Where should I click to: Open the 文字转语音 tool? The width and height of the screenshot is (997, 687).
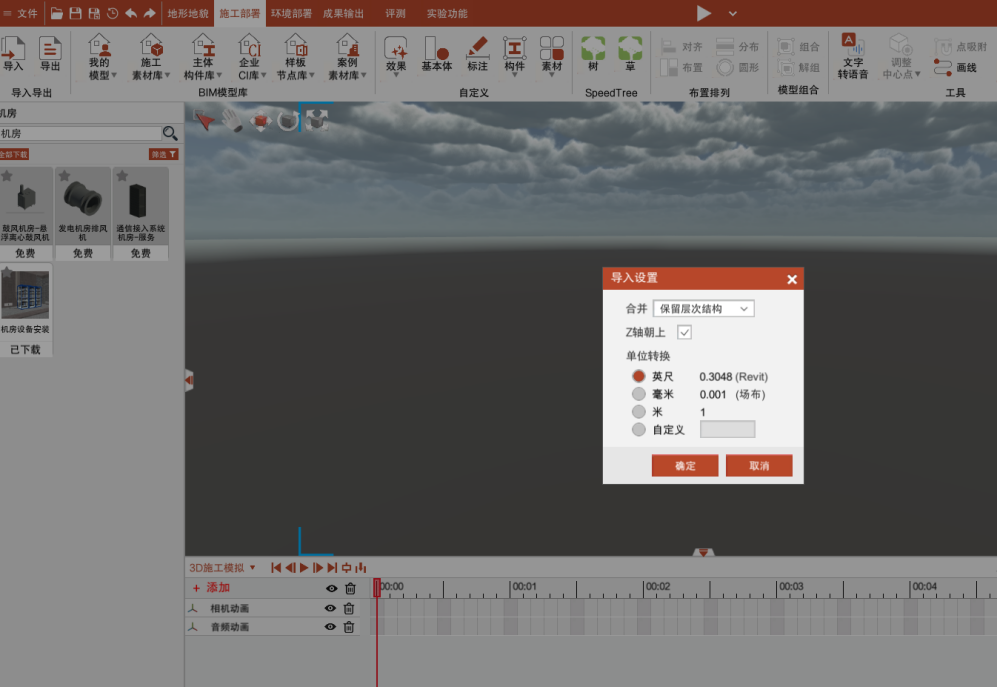[851, 57]
